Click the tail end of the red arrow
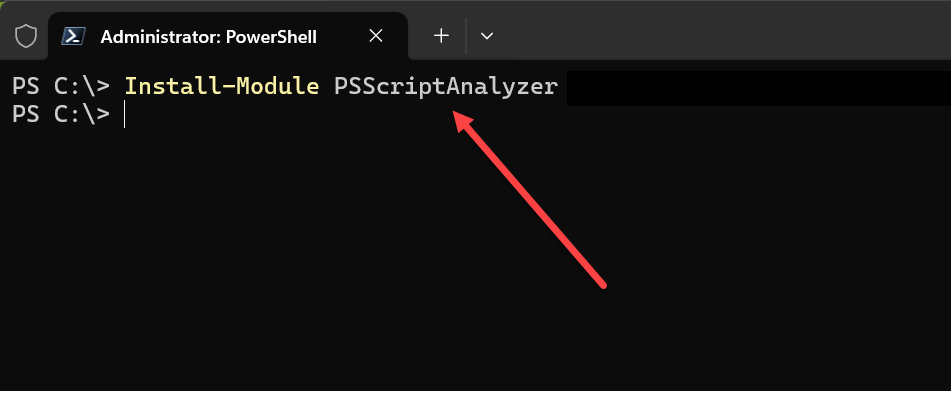951x404 pixels. click(x=603, y=285)
